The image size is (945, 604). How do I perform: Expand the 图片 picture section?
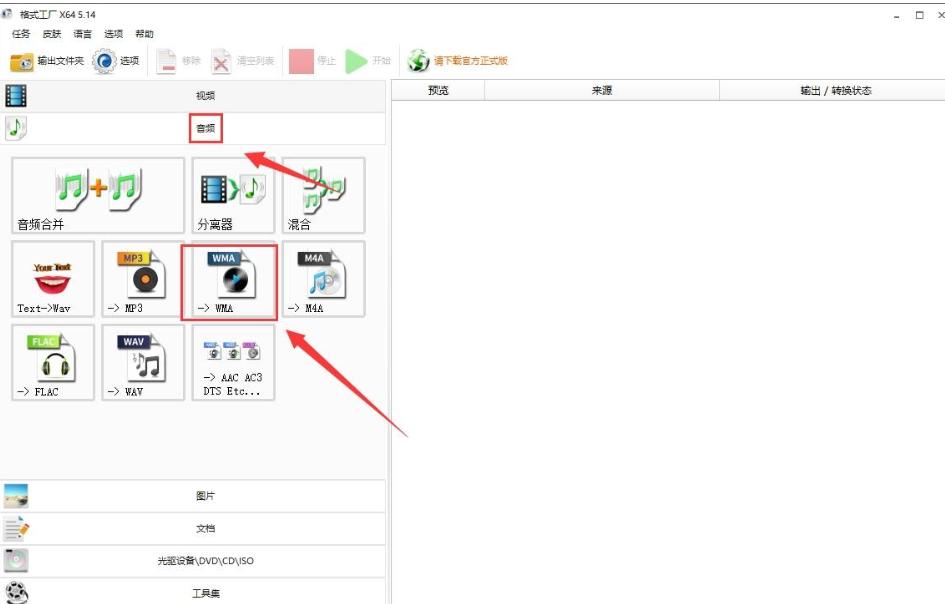[205, 495]
